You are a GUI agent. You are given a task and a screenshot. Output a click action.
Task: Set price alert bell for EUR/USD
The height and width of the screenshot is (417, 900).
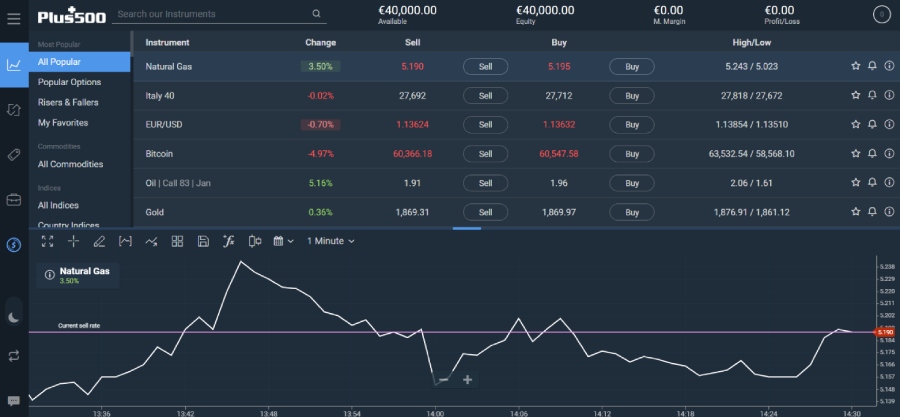[872, 124]
